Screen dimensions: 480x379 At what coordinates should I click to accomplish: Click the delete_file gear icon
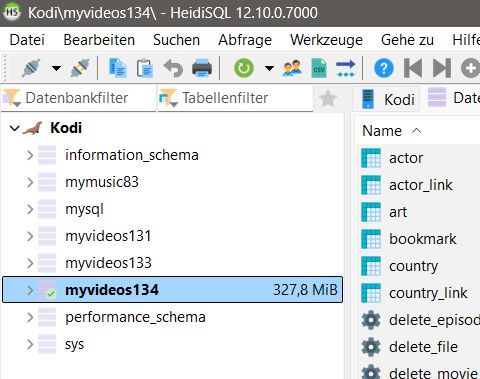pos(371,347)
